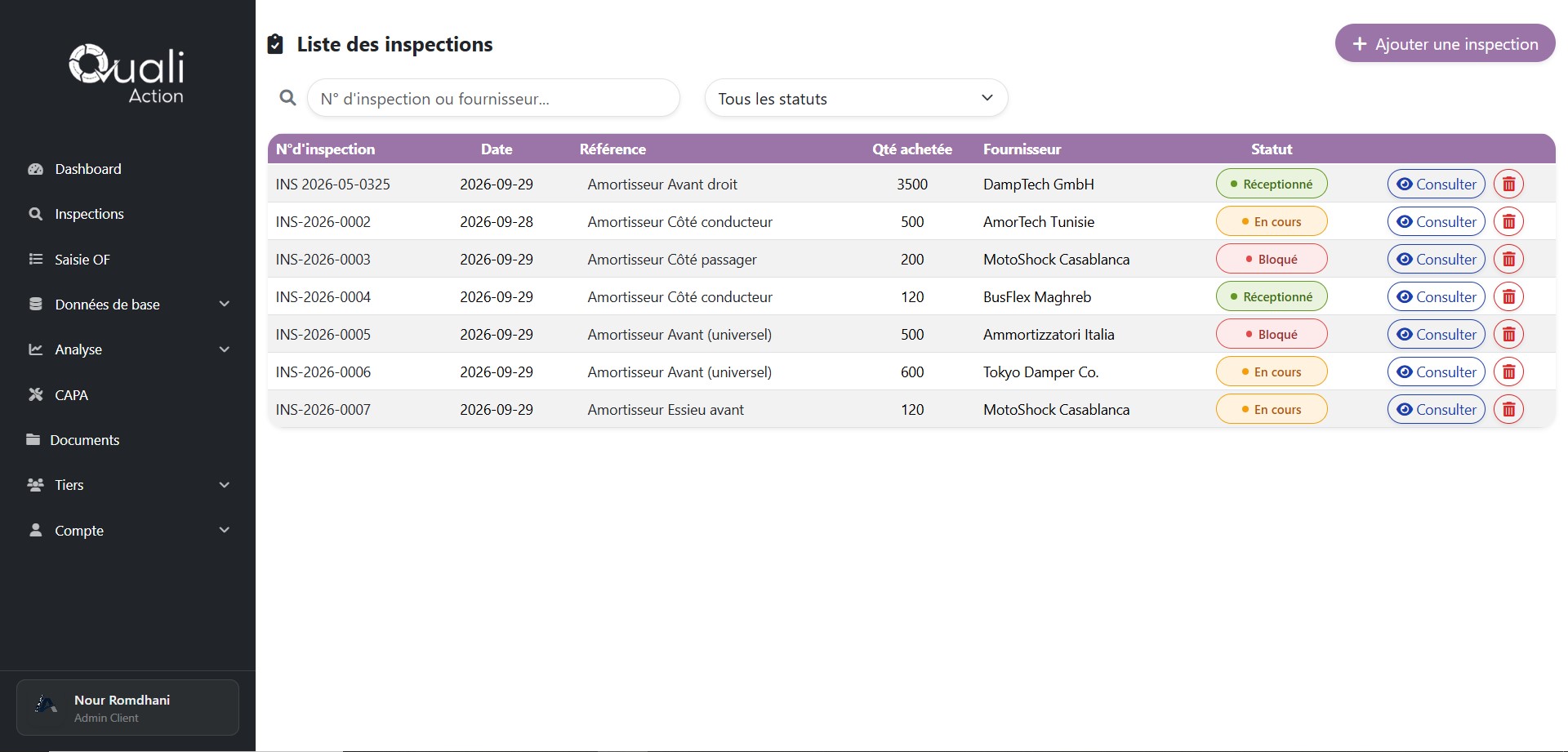This screenshot has width=1568, height=752.
Task: Click the Documents folder icon
Action: [33, 439]
